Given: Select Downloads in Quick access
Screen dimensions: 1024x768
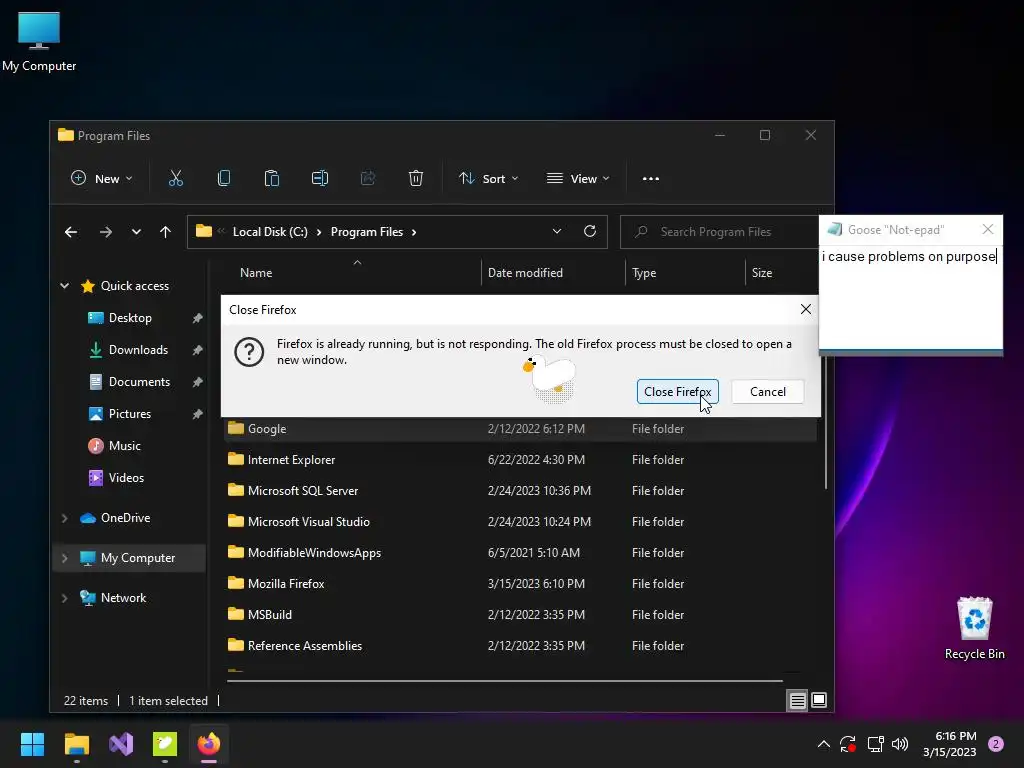Looking at the screenshot, I should 138,350.
